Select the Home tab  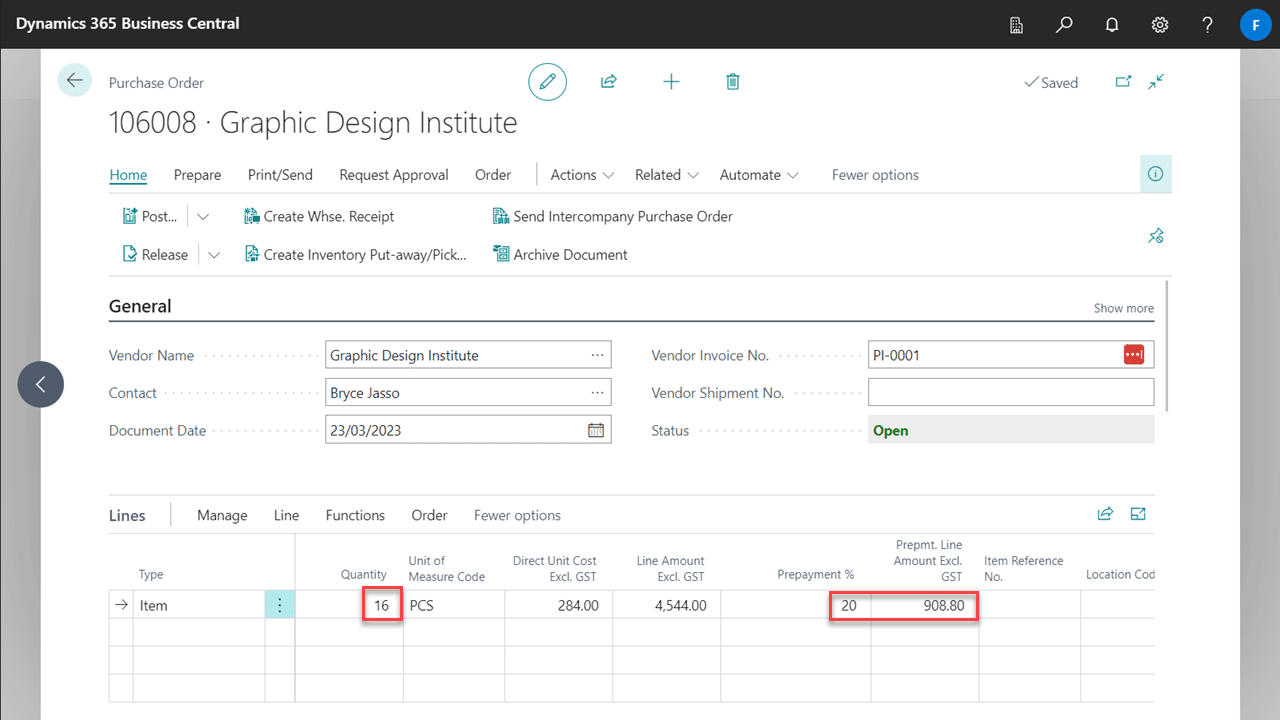128,175
